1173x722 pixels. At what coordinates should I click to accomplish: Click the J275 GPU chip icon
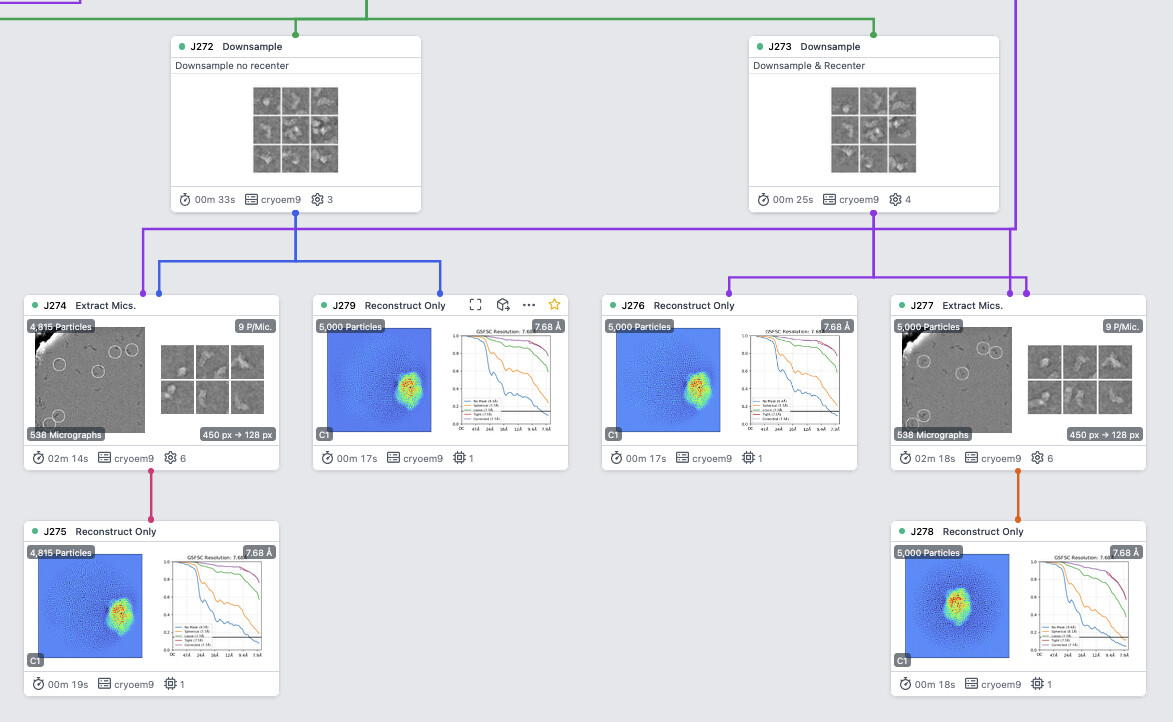[x=170, y=684]
